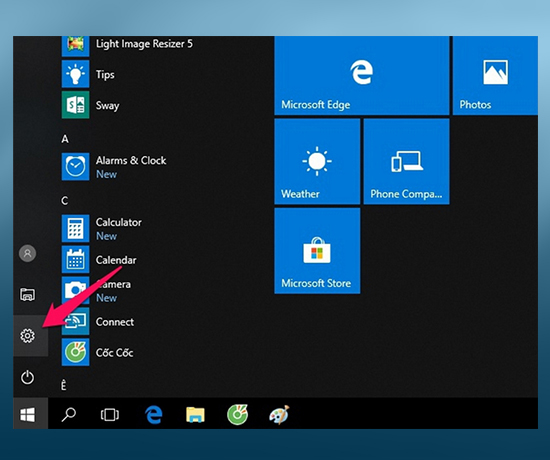Open the Weather tile
The width and height of the screenshot is (550, 460).
[x=317, y=161]
